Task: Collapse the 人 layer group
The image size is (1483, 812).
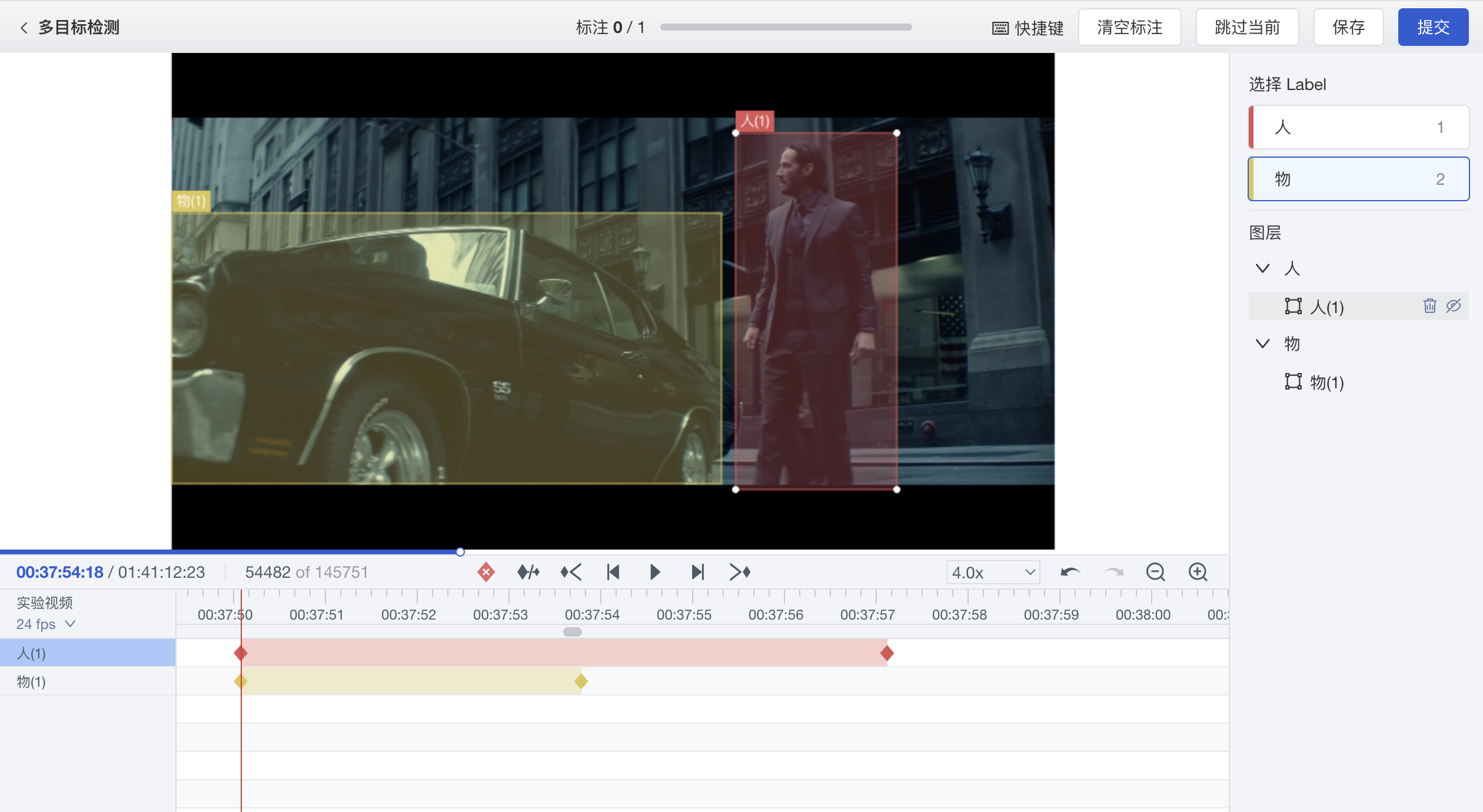Action: point(1262,268)
